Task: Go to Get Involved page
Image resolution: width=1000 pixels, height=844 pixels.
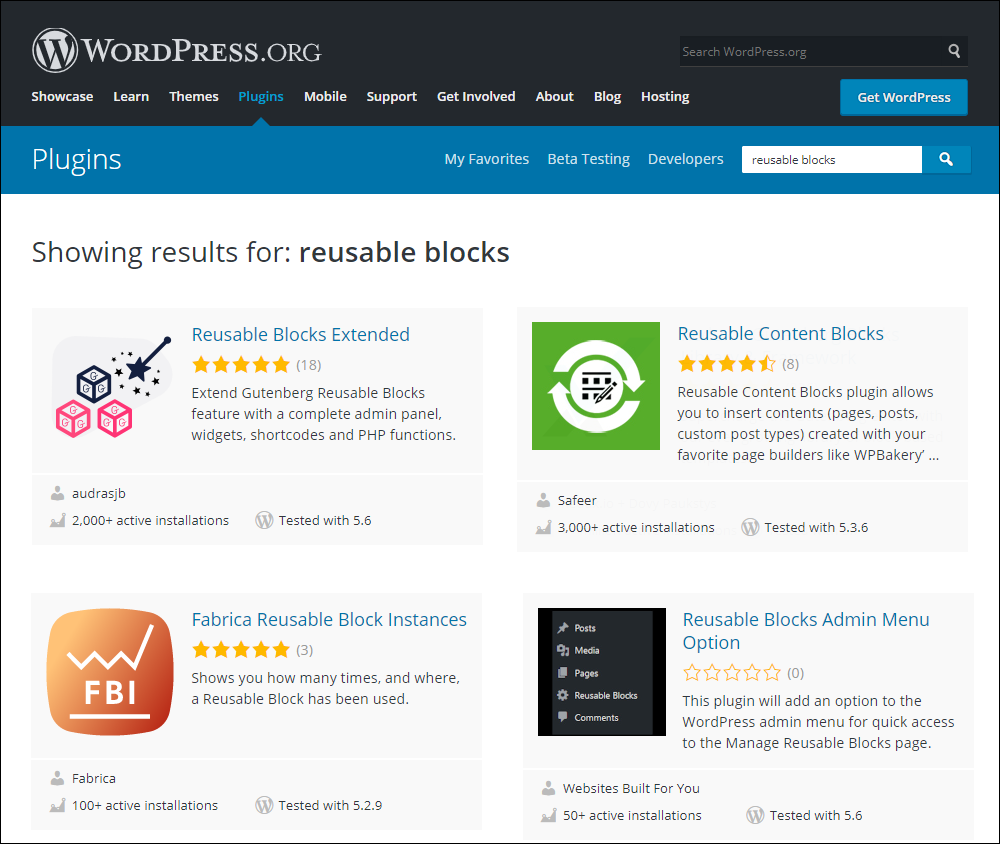Action: pos(476,96)
